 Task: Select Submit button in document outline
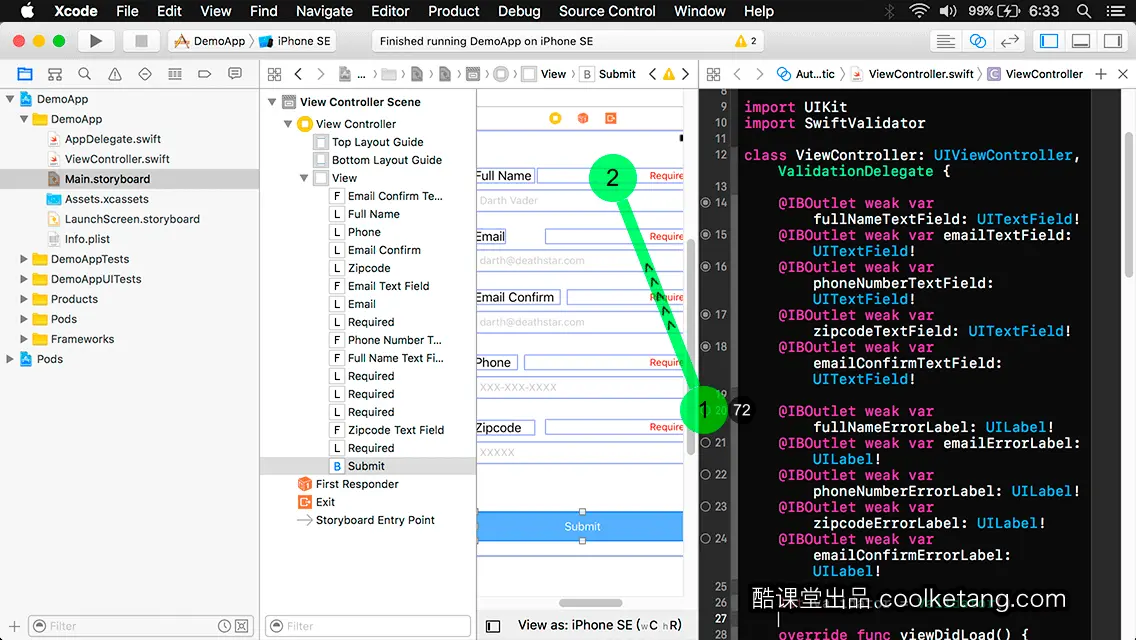pyautogui.click(x=368, y=466)
